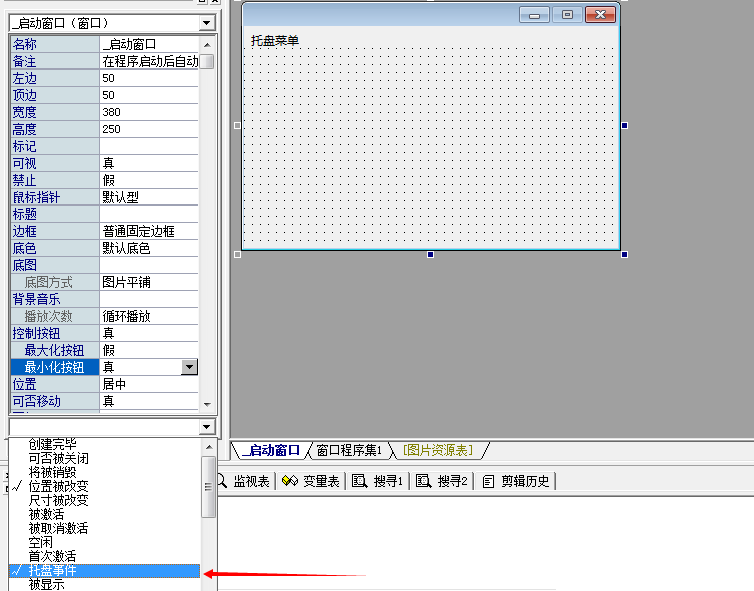Click the 监视表 magnifier icon

point(223,481)
